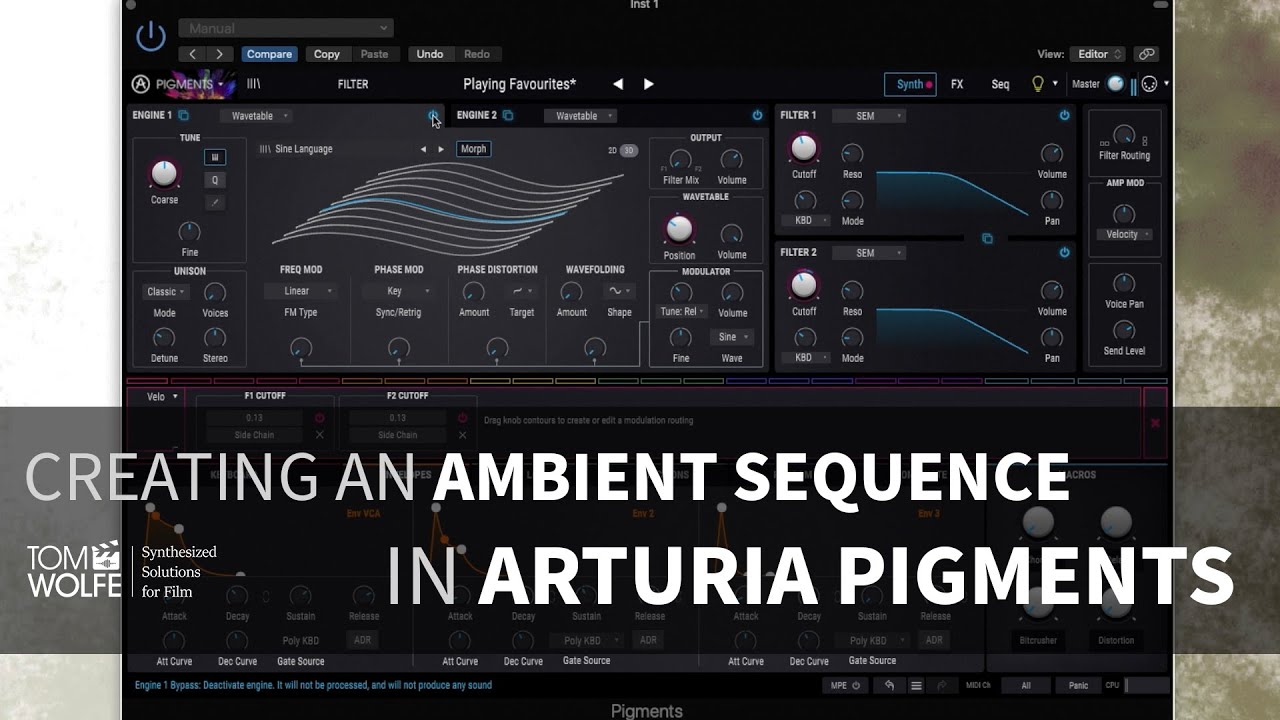This screenshot has width=1280, height=720.
Task: Open the preset browser library icon
Action: coord(253,84)
